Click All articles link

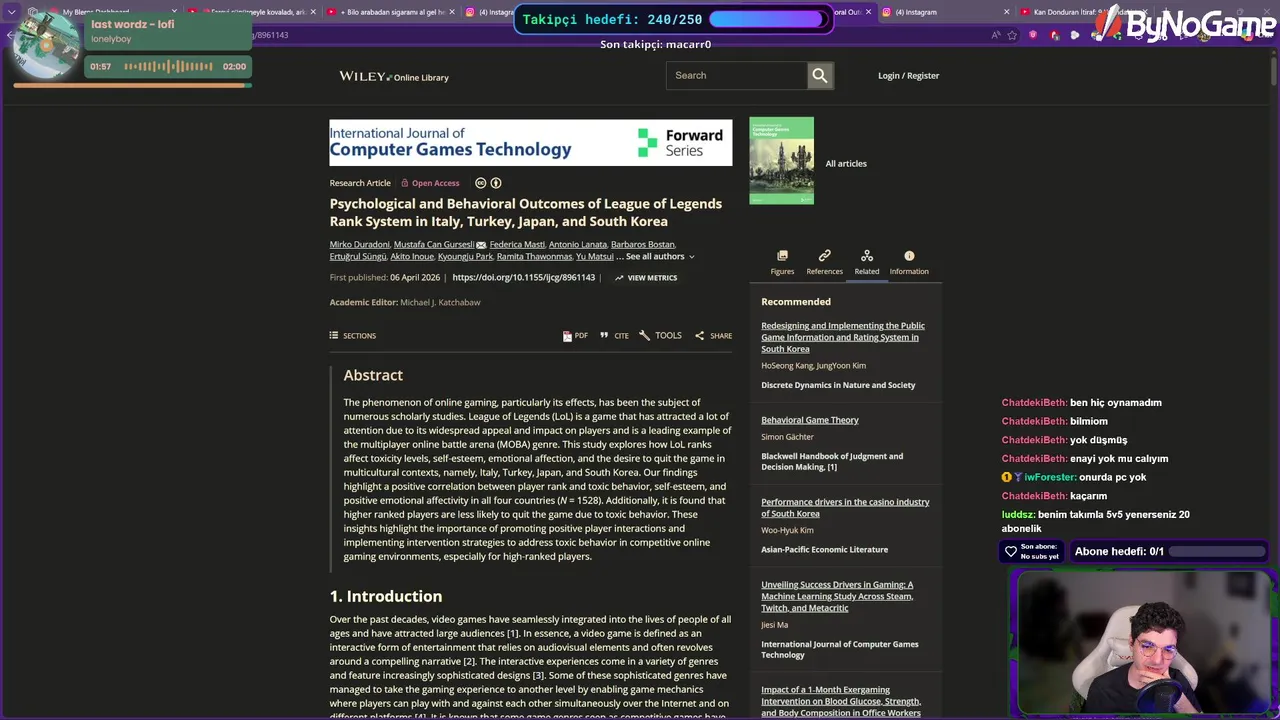pyautogui.click(x=846, y=163)
